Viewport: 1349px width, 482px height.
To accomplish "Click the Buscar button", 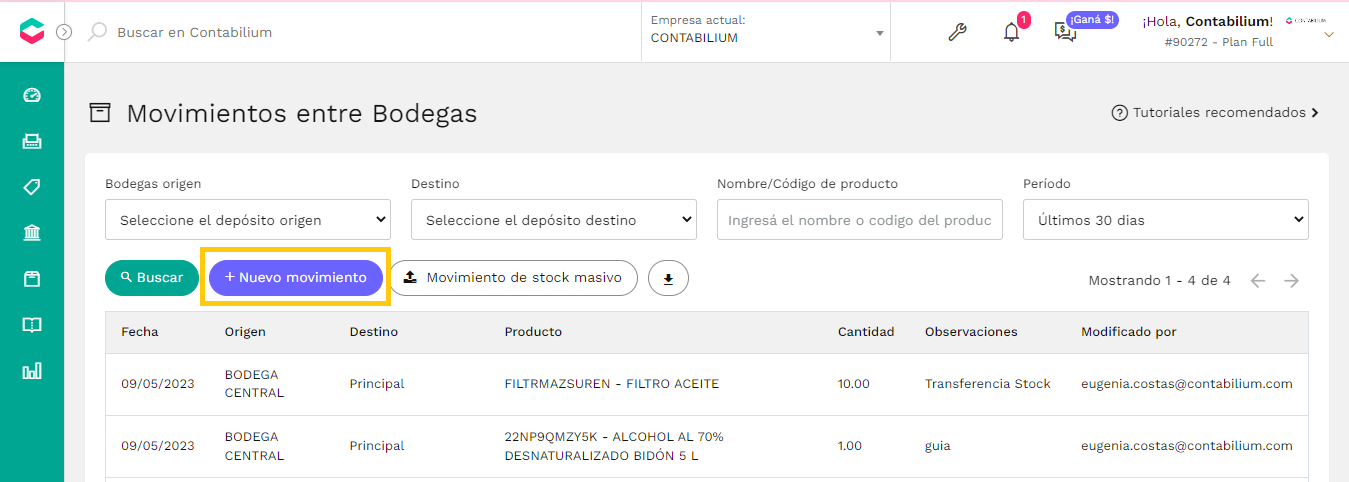I will [152, 278].
